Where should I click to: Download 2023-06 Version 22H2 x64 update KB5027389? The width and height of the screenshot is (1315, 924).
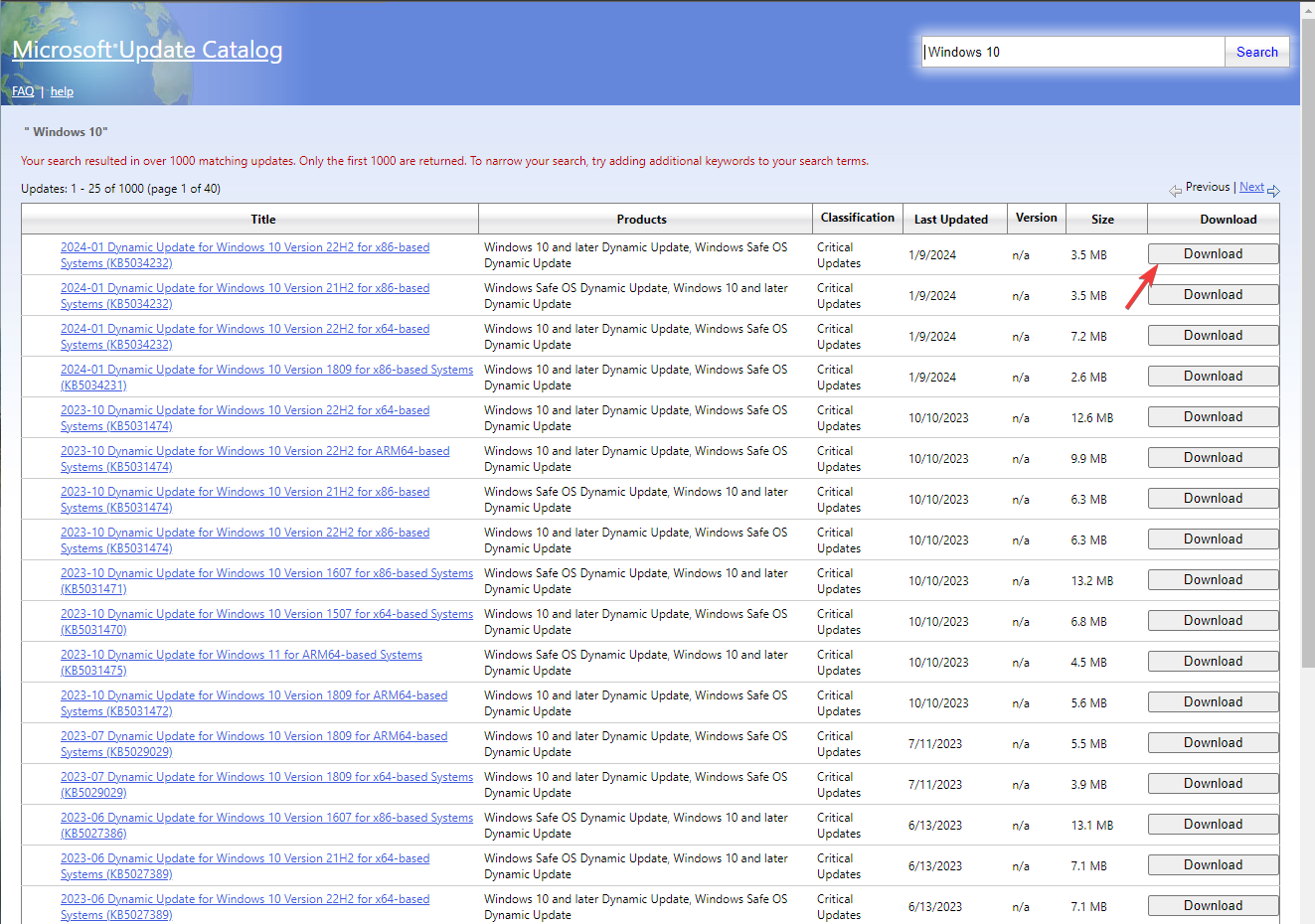(x=1213, y=906)
